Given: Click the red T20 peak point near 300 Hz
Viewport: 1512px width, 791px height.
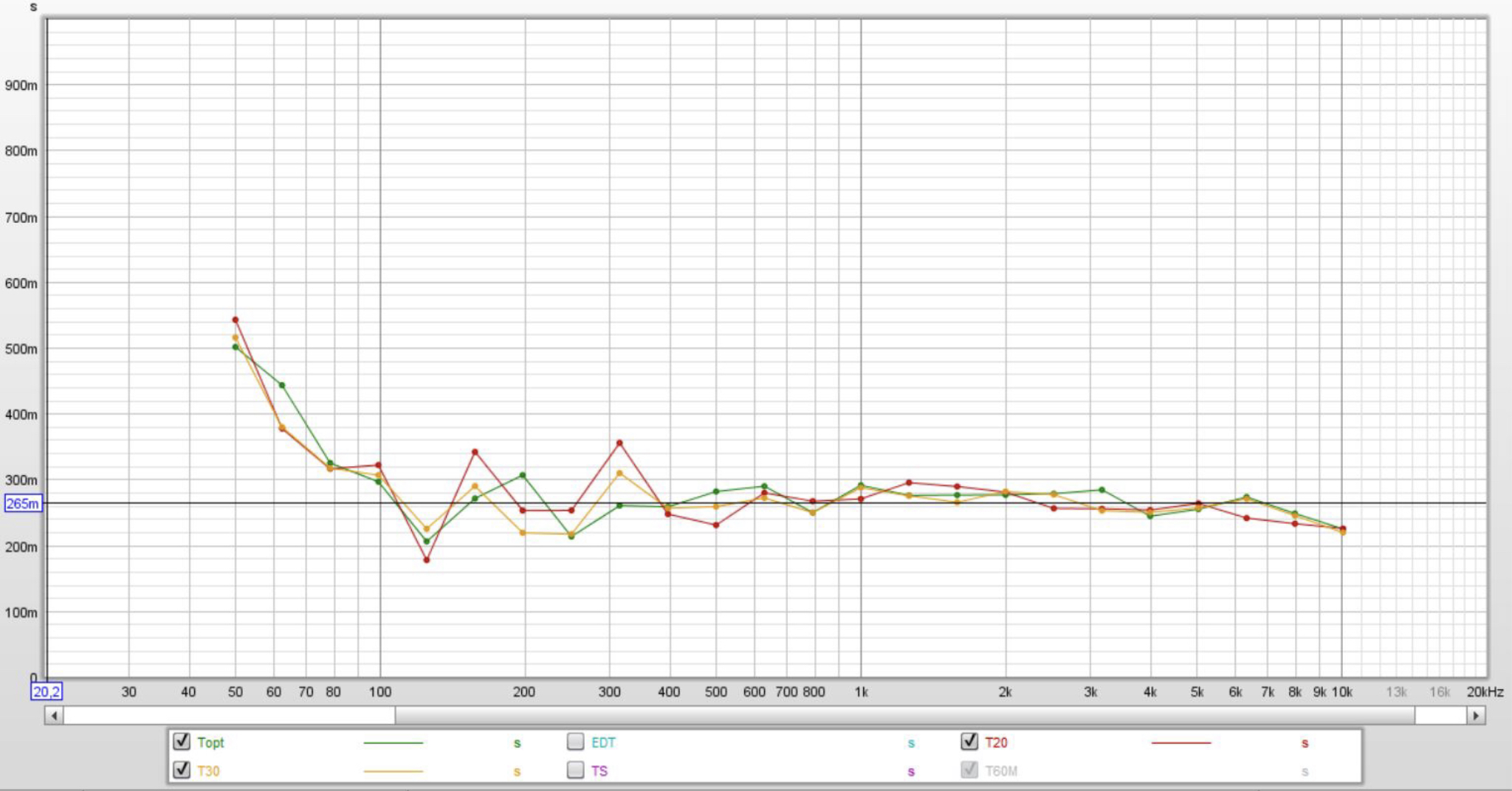Looking at the screenshot, I should click(x=619, y=443).
